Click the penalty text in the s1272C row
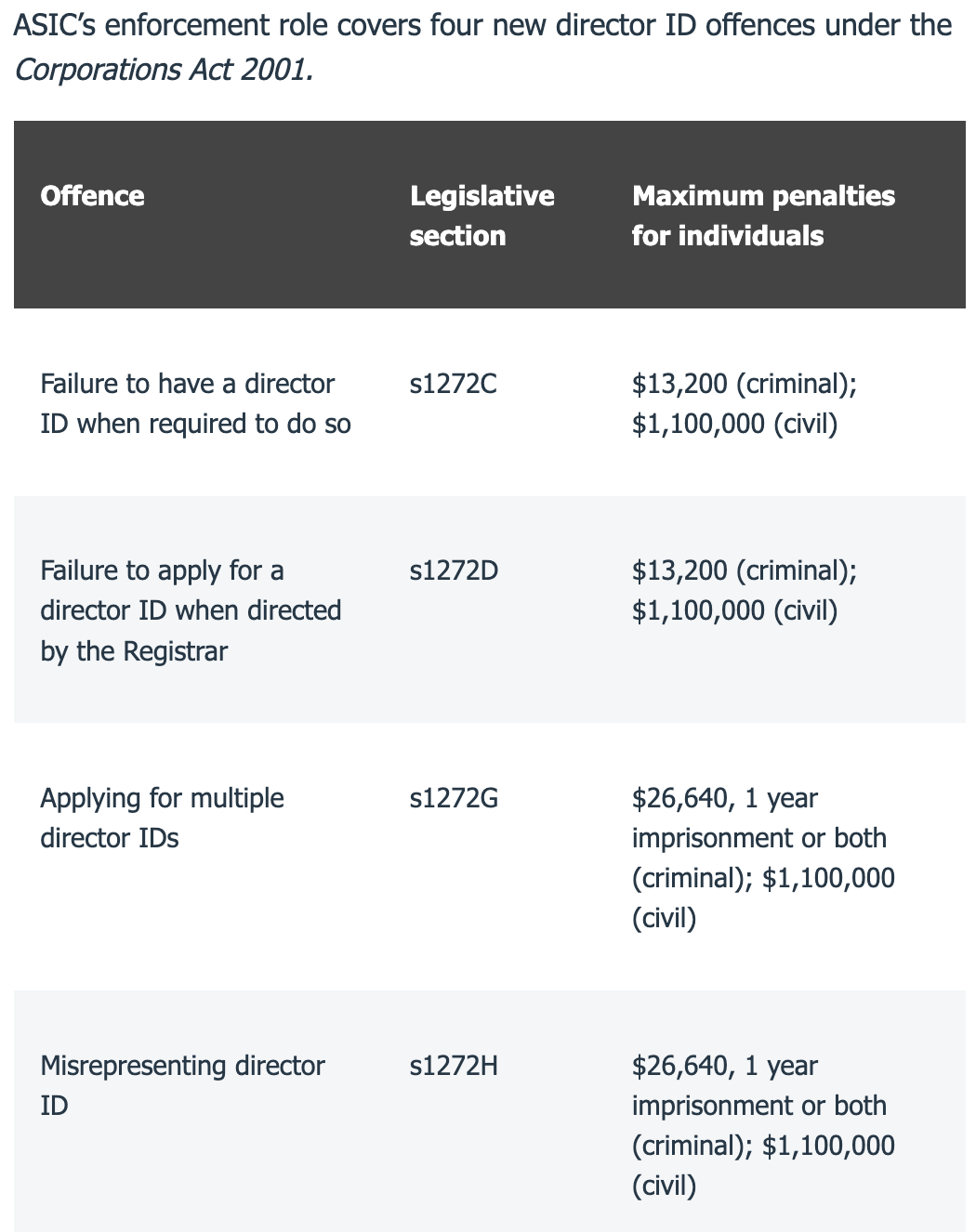This screenshot has width=976, height=1232. pos(744,403)
